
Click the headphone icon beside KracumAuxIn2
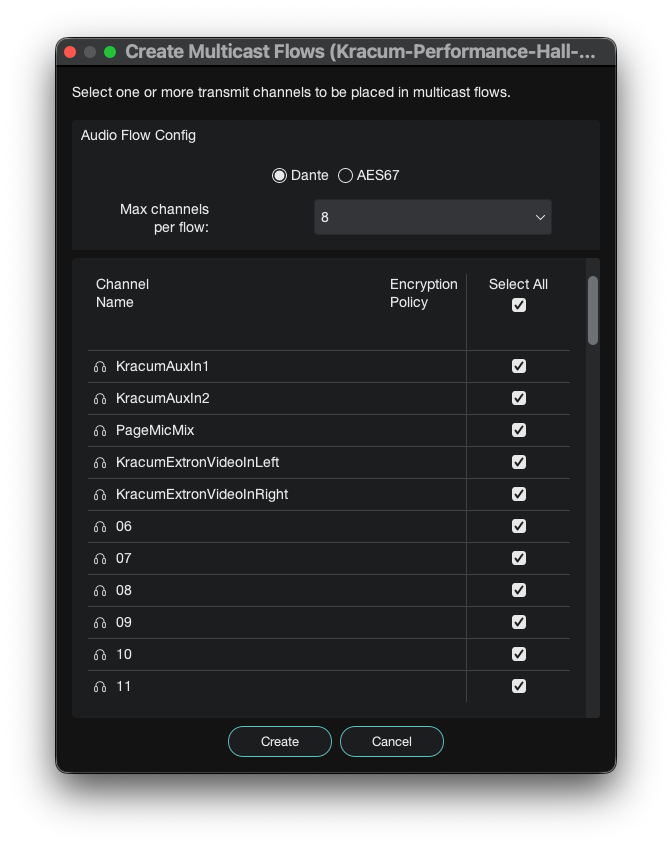click(x=100, y=399)
